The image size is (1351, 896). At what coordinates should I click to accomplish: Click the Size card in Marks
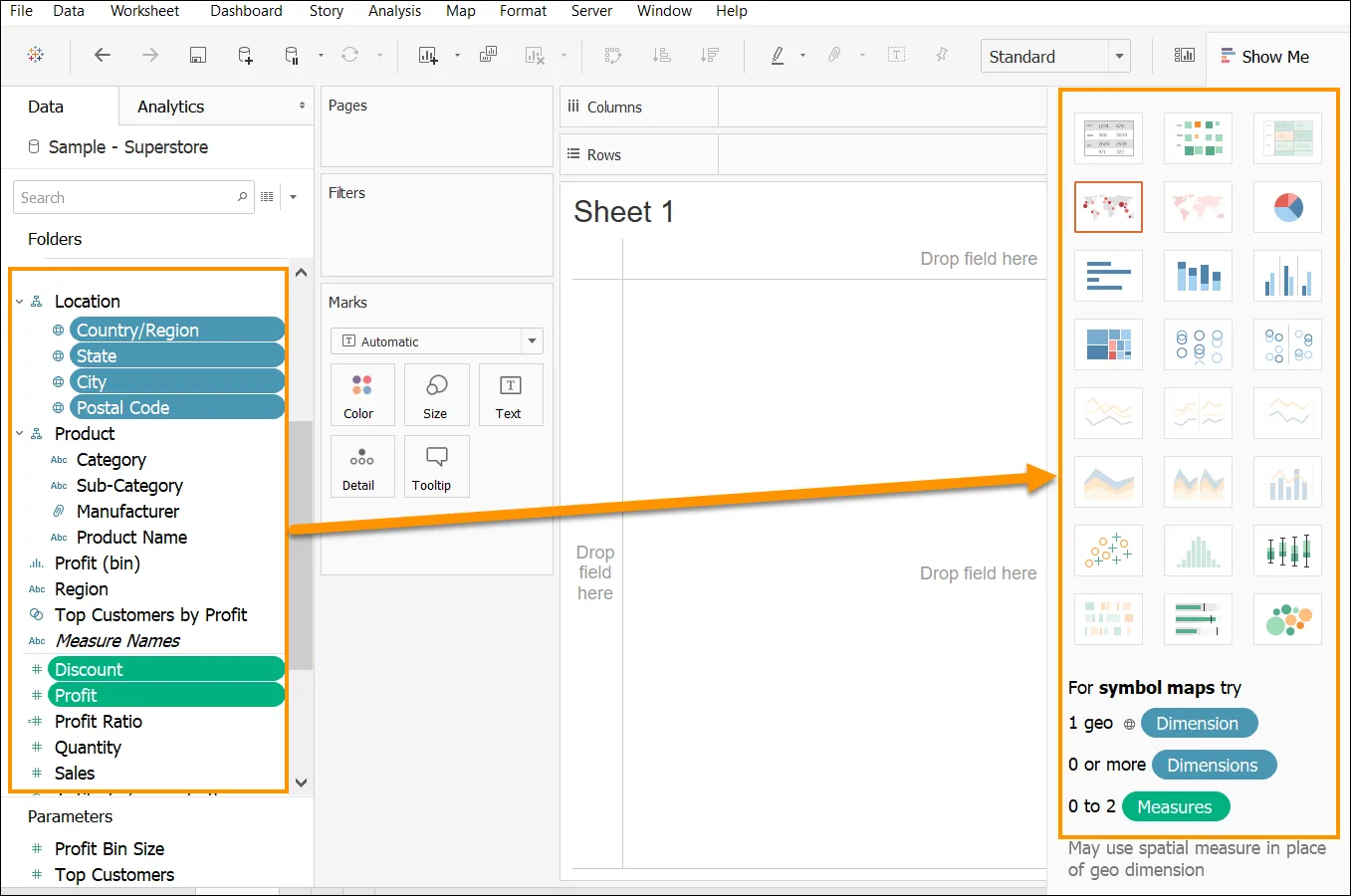436,395
